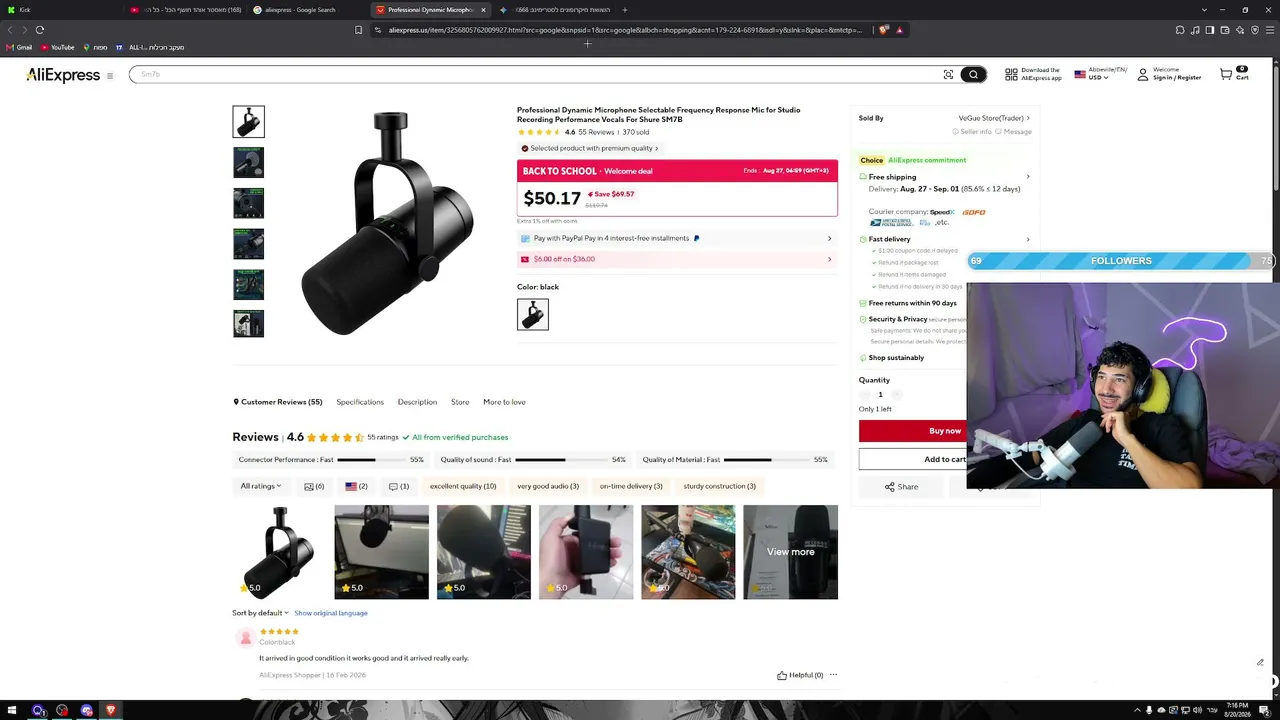Screen dimensions: 1280x720
Task: Click the Brave icon in the taskbar
Action: tap(110, 711)
